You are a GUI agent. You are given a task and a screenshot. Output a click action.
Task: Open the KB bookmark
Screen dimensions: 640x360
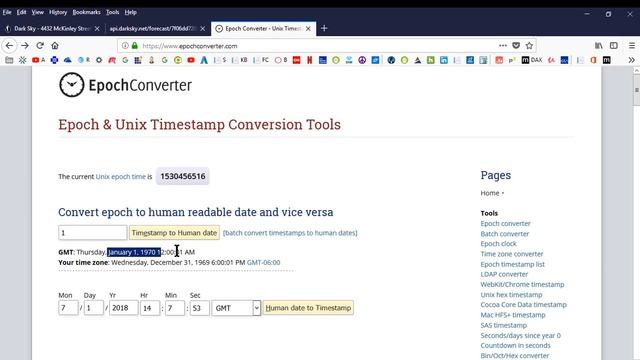point(240,60)
